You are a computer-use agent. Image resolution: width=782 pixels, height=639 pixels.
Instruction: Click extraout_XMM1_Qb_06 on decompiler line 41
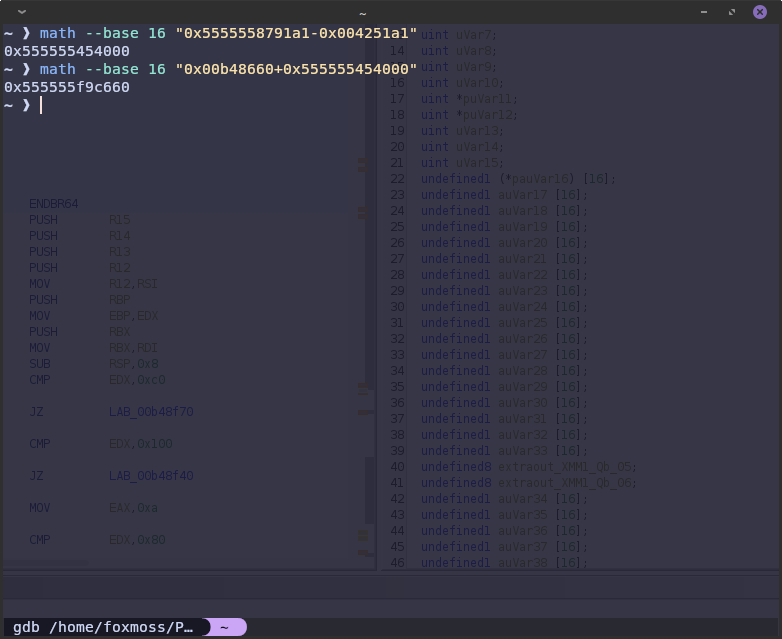tap(565, 482)
